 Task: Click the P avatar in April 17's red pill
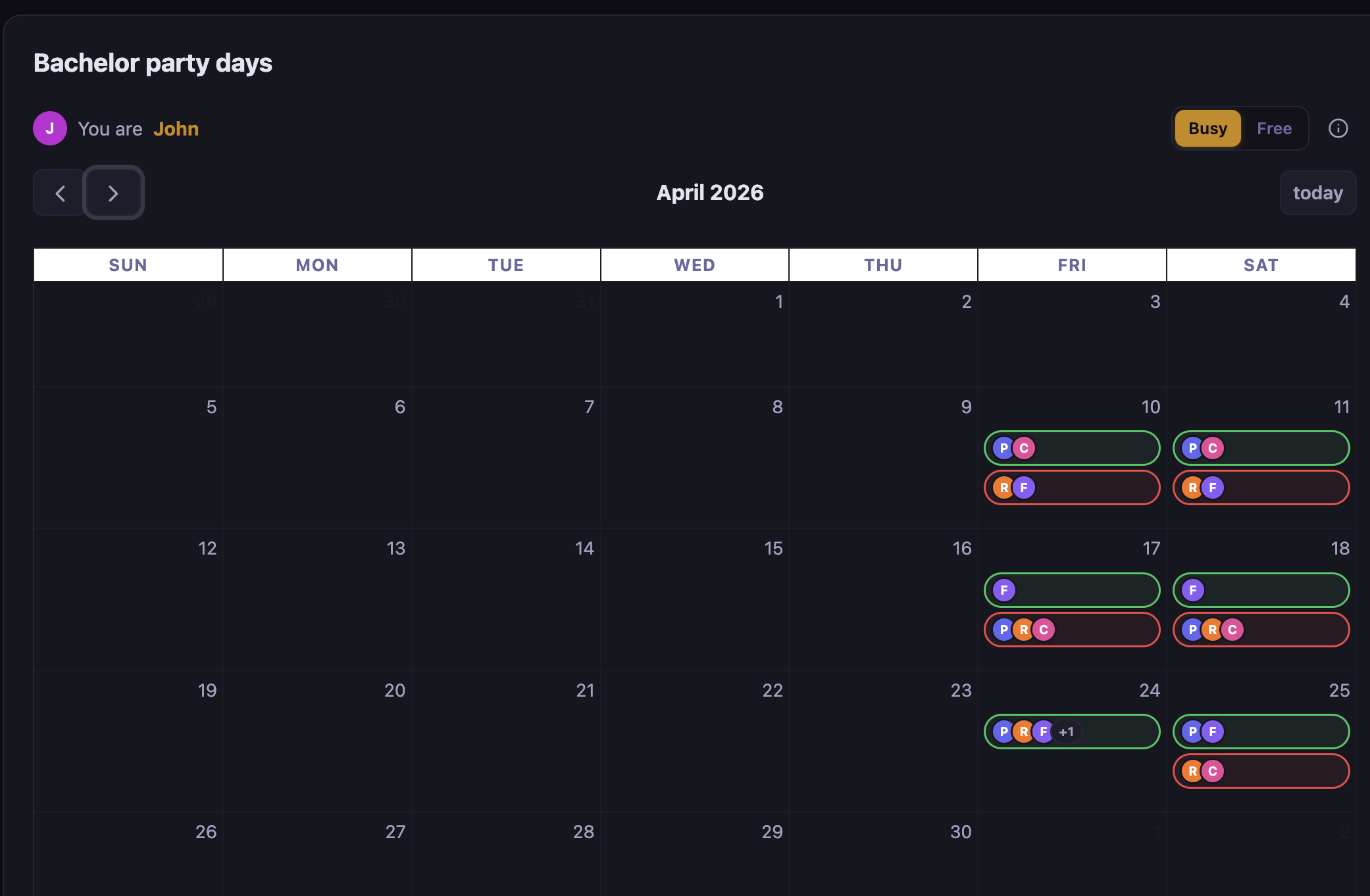pos(1004,630)
